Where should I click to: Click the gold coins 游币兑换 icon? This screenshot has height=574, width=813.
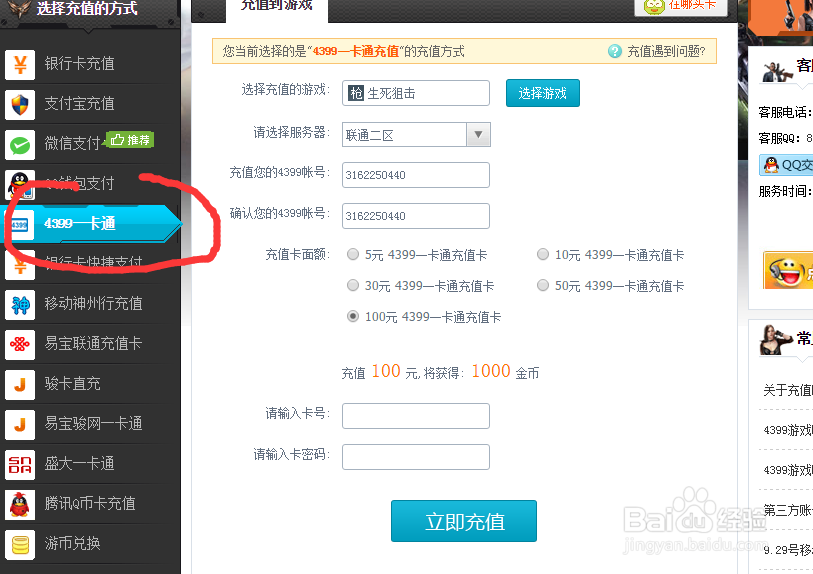(x=20, y=544)
